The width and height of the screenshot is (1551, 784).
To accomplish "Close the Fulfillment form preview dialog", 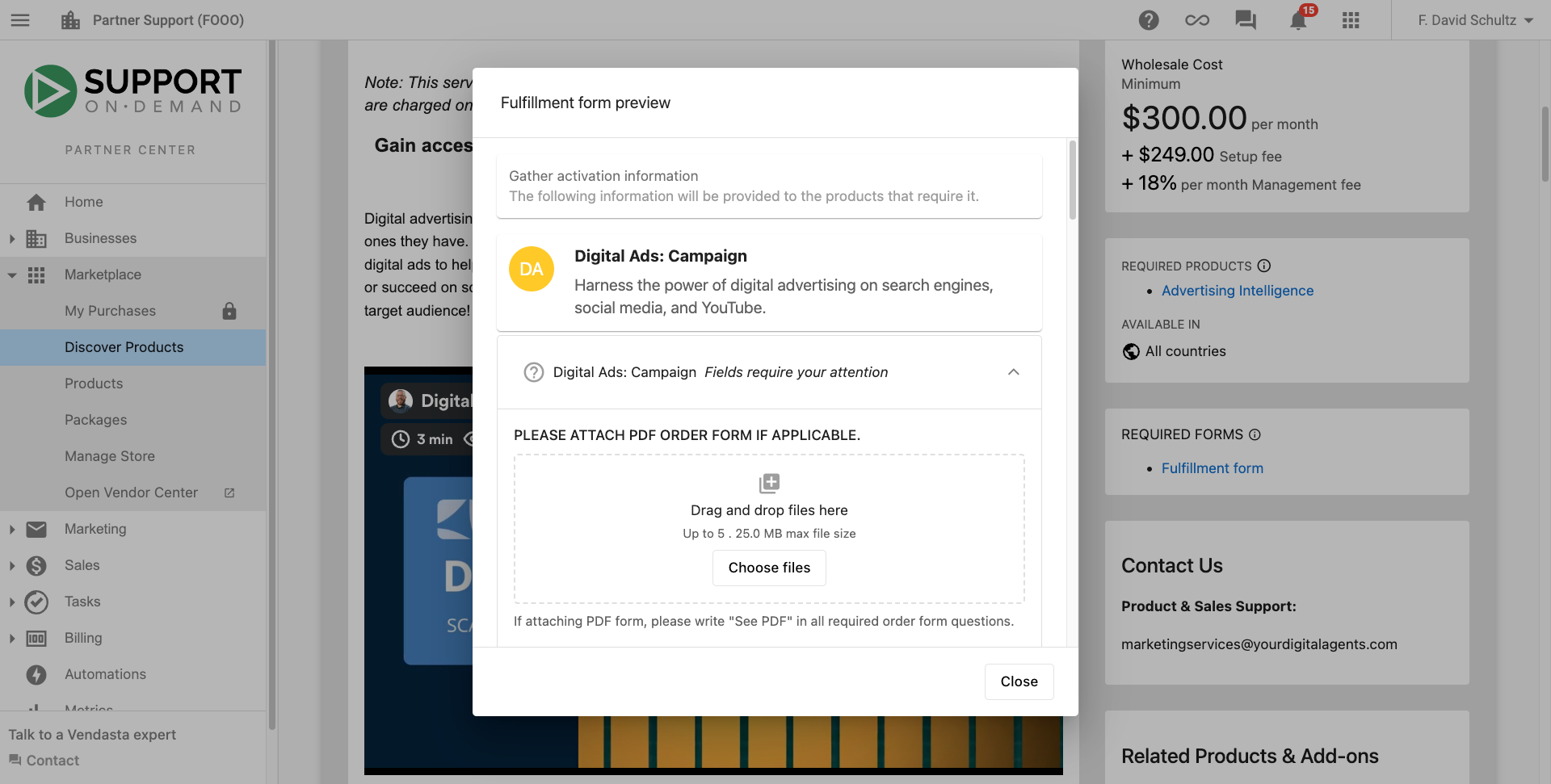I will point(1019,681).
